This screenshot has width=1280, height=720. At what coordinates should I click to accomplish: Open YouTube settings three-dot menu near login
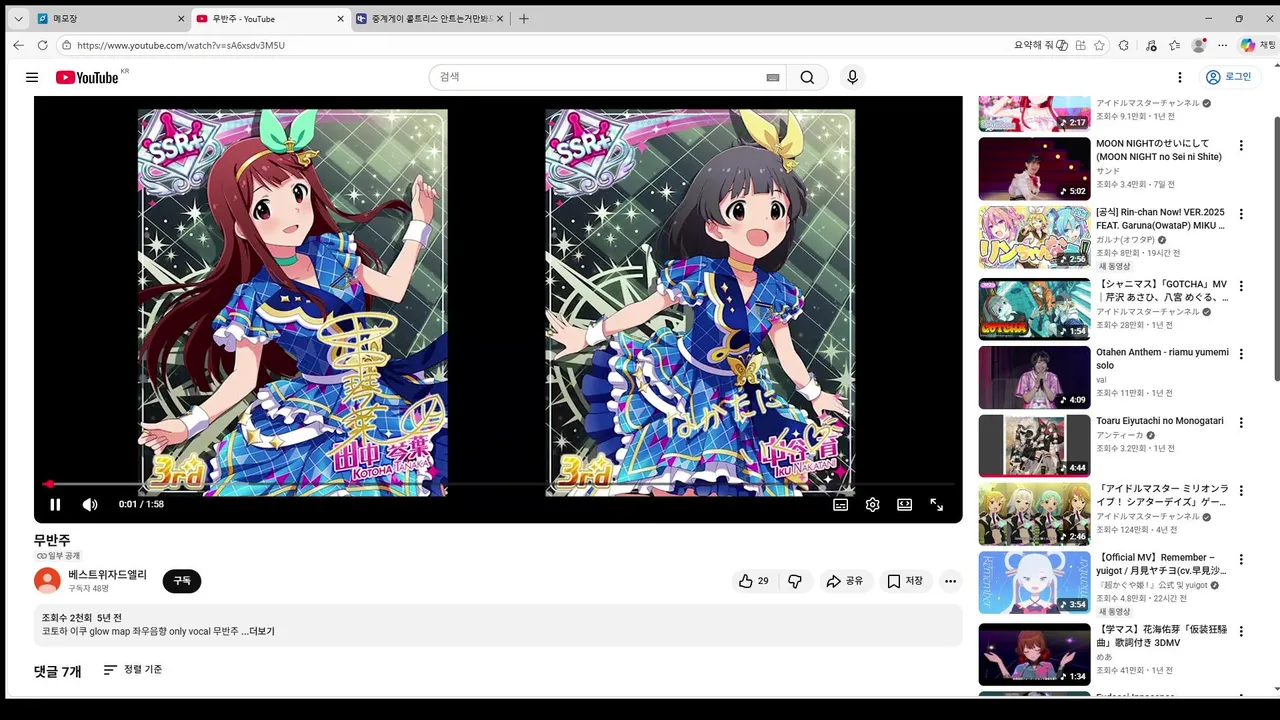pos(1179,77)
